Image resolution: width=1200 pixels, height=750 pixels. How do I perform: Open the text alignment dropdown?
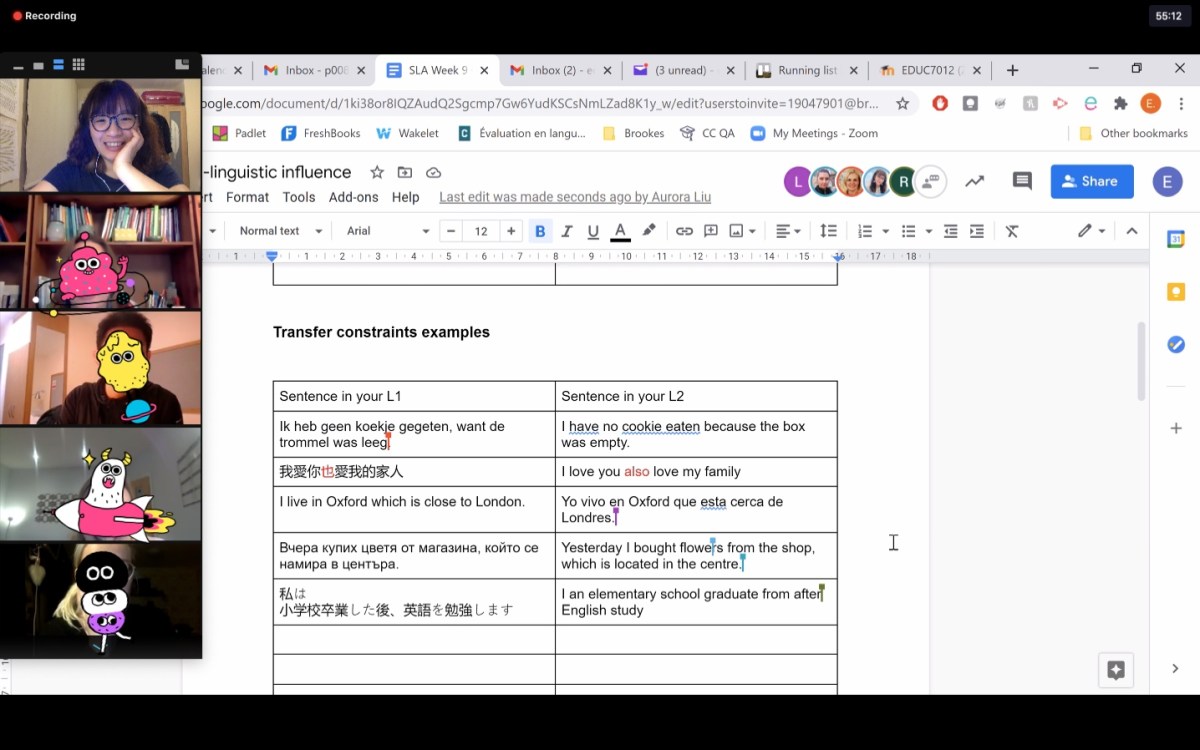tap(785, 230)
